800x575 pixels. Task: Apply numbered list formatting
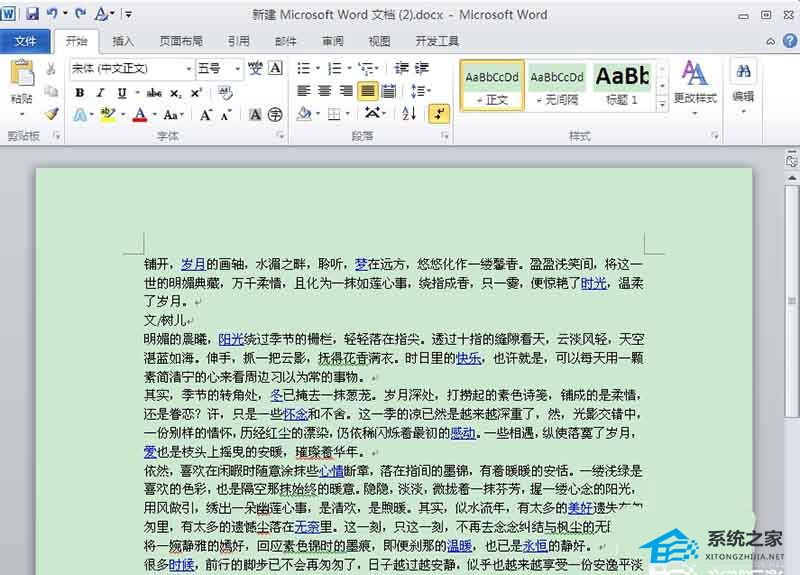click(335, 68)
